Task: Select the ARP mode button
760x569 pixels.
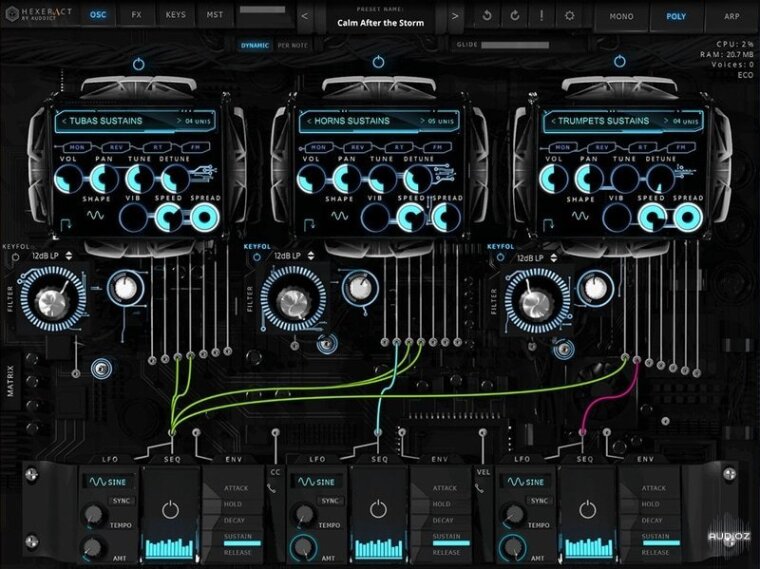Action: coord(731,16)
